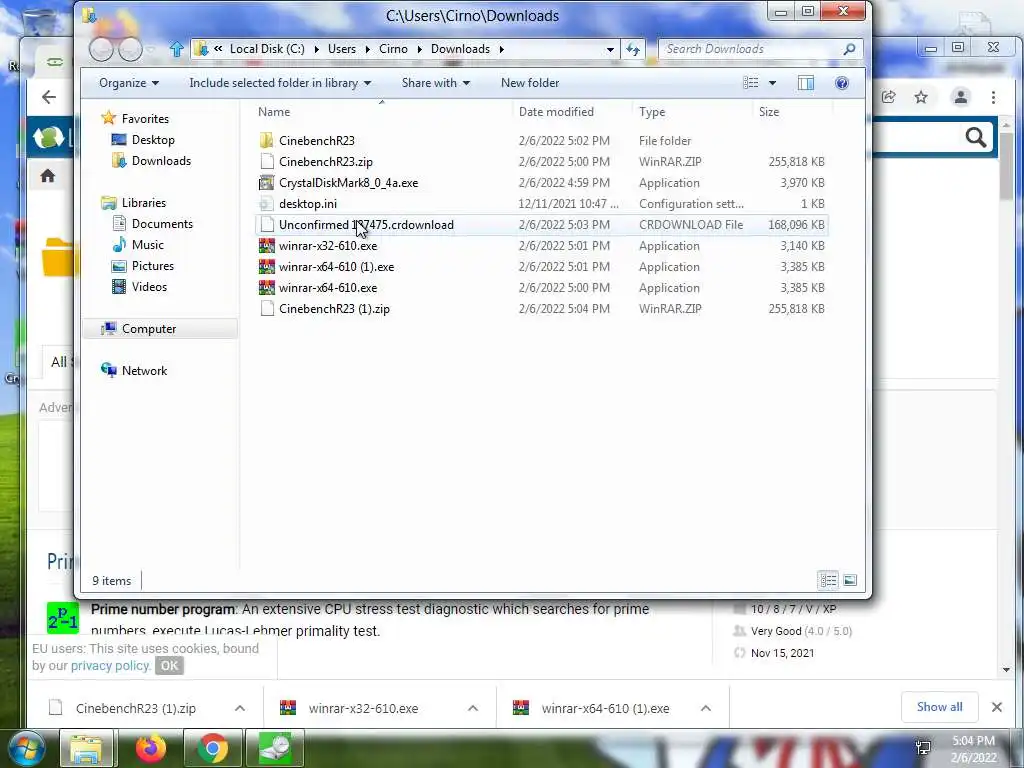Open the privacy policy link
Image resolution: width=1024 pixels, height=768 pixels.
[x=110, y=665]
